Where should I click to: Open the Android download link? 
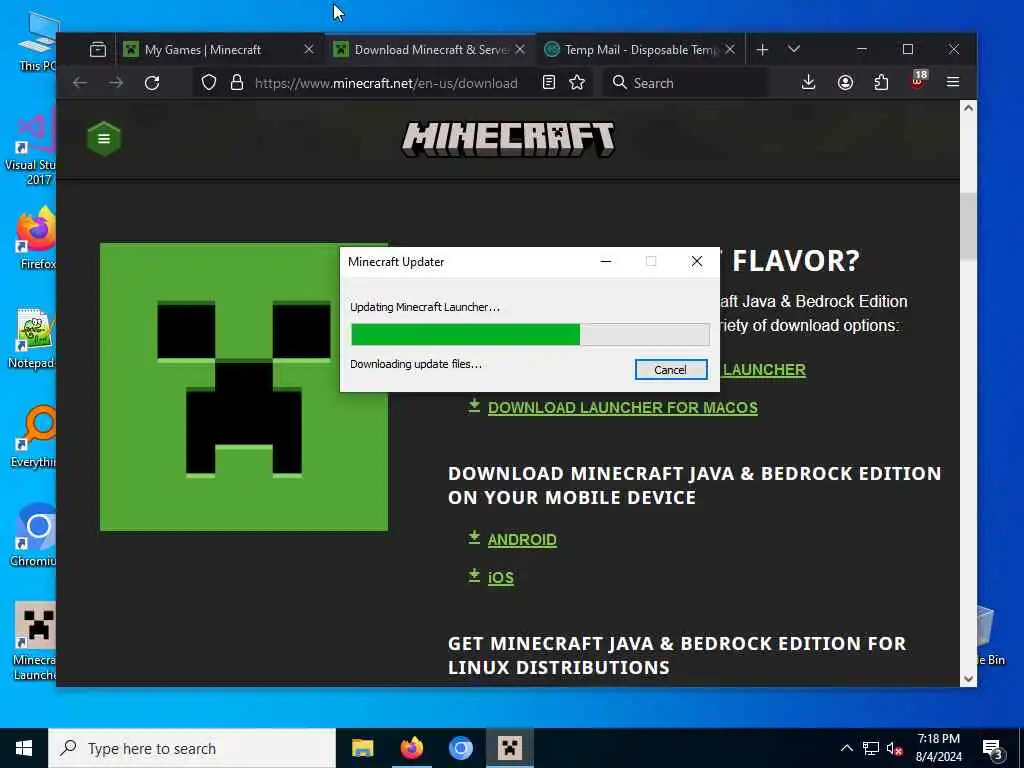pyautogui.click(x=522, y=539)
